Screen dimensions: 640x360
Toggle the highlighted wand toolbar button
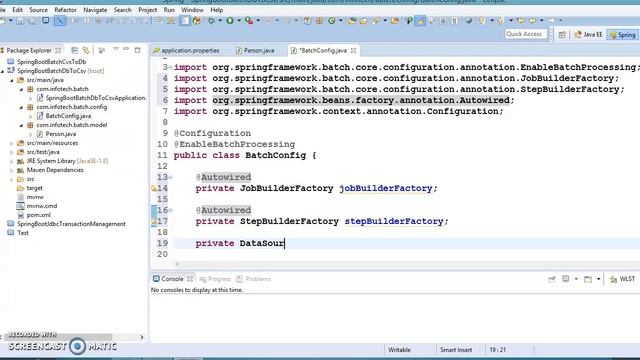click(60, 20)
